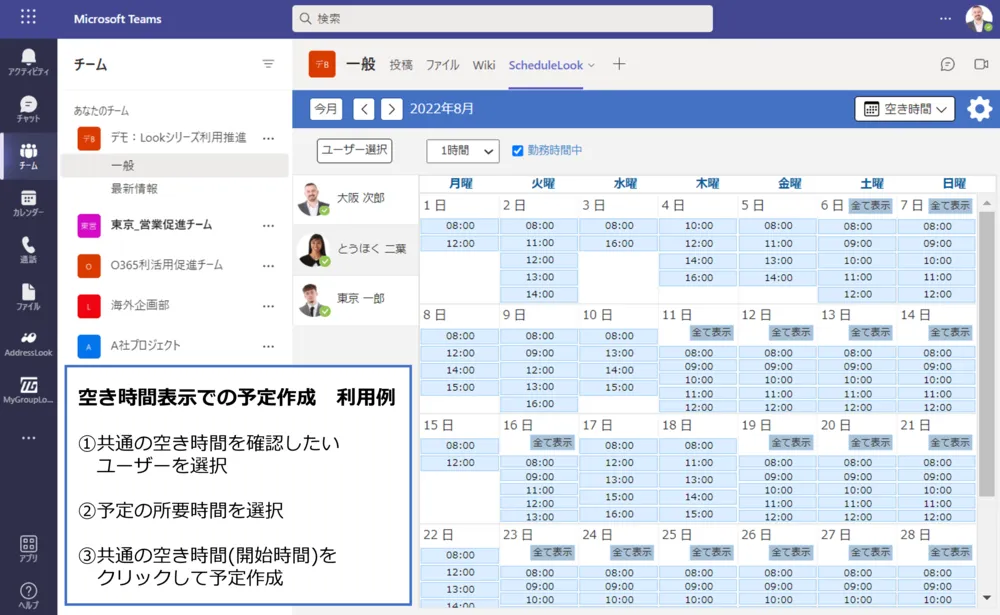Open the top bar more options ellipsis
Image resolution: width=1000 pixels, height=615 pixels.
[x=945, y=19]
